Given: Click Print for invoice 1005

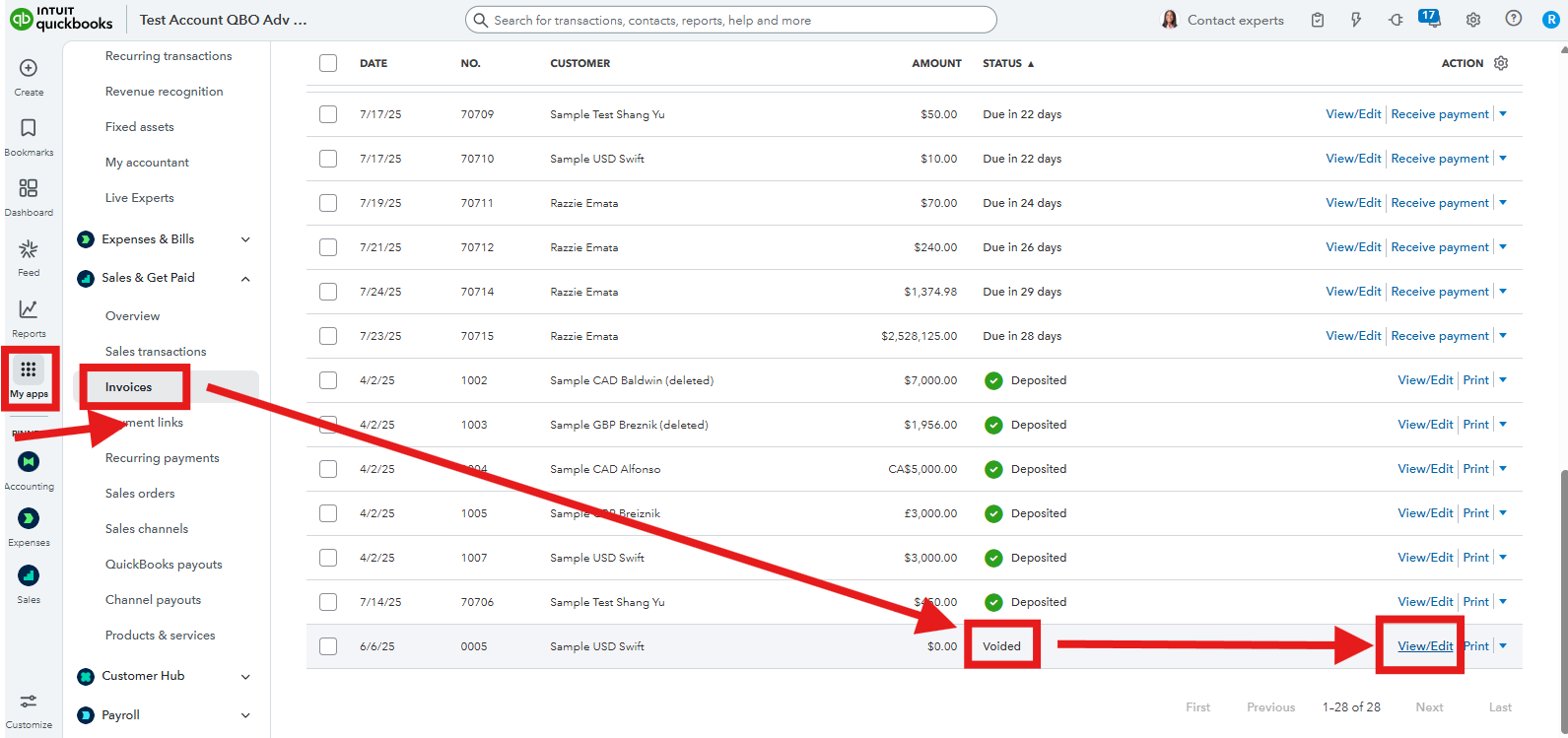Looking at the screenshot, I should coord(1476,513).
